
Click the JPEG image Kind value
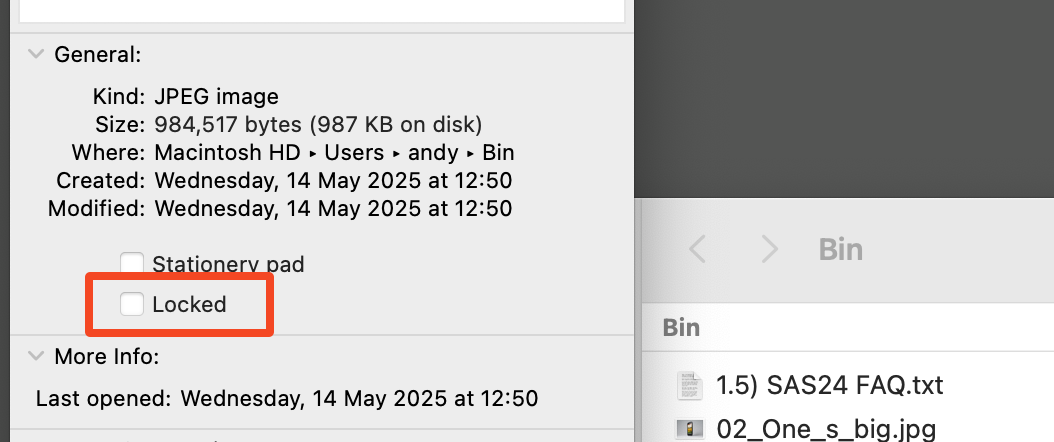[216, 97]
